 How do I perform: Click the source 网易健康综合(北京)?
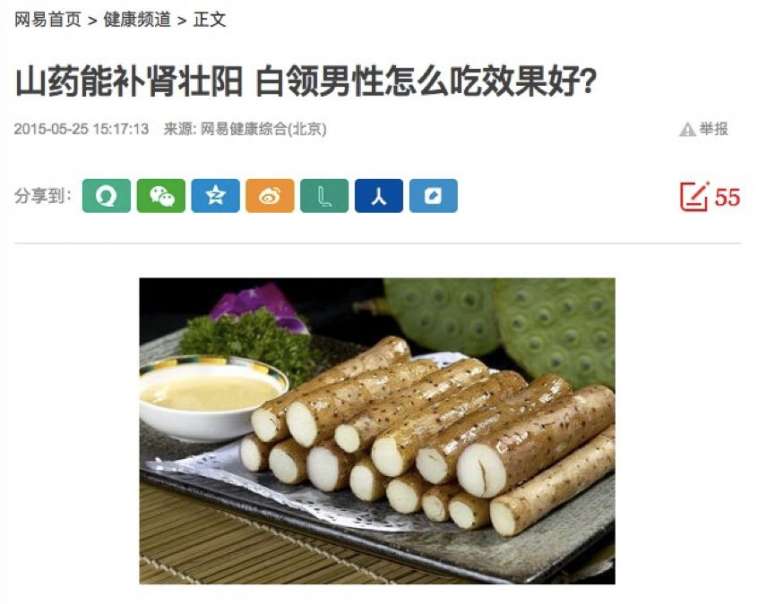coord(263,129)
